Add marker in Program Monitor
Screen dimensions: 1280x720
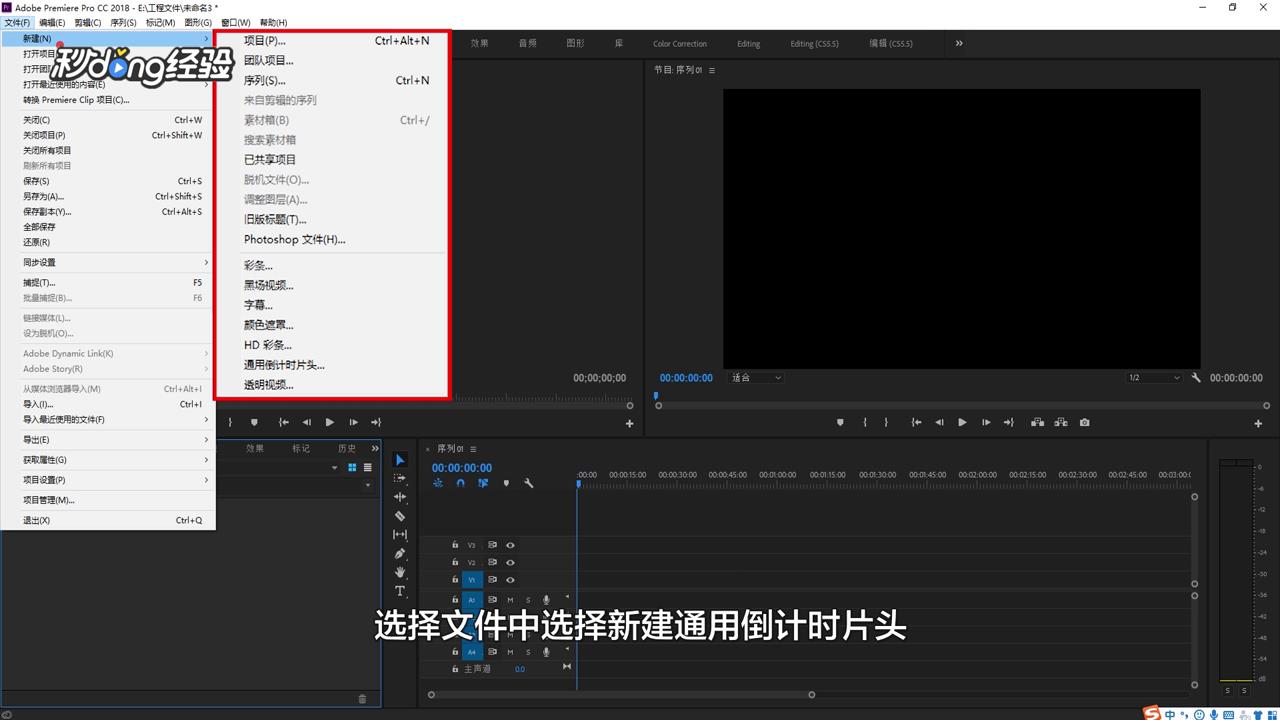point(840,422)
